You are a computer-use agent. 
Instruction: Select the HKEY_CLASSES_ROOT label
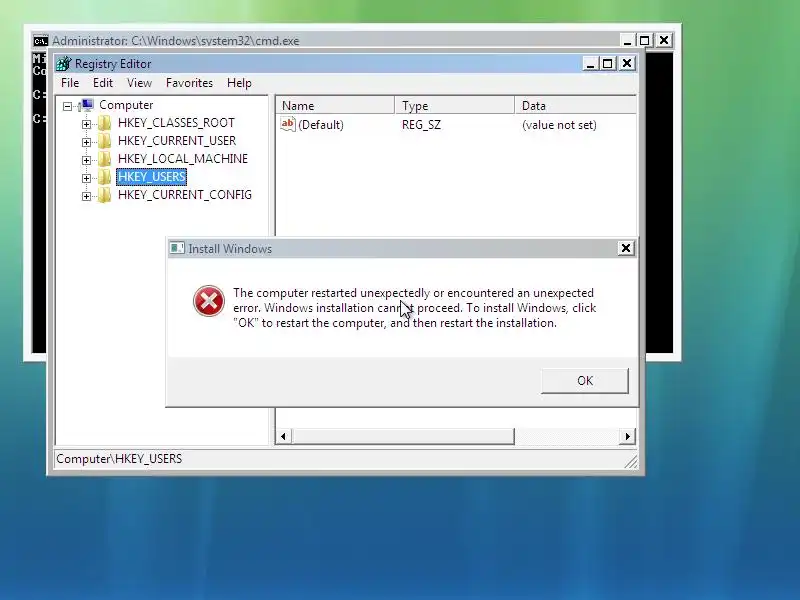pyautogui.click(x=176, y=123)
